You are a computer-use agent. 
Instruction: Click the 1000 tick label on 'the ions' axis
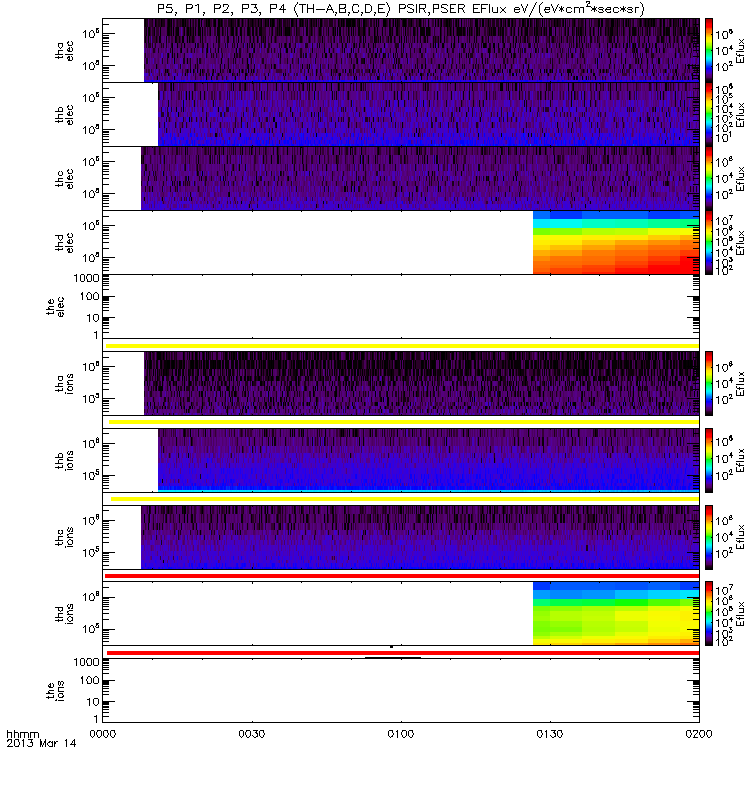click(87, 662)
